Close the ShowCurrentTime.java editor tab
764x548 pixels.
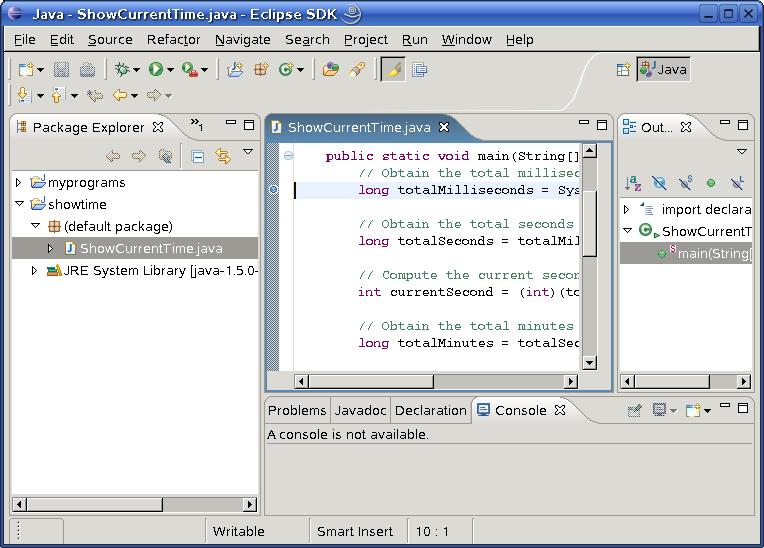point(444,127)
